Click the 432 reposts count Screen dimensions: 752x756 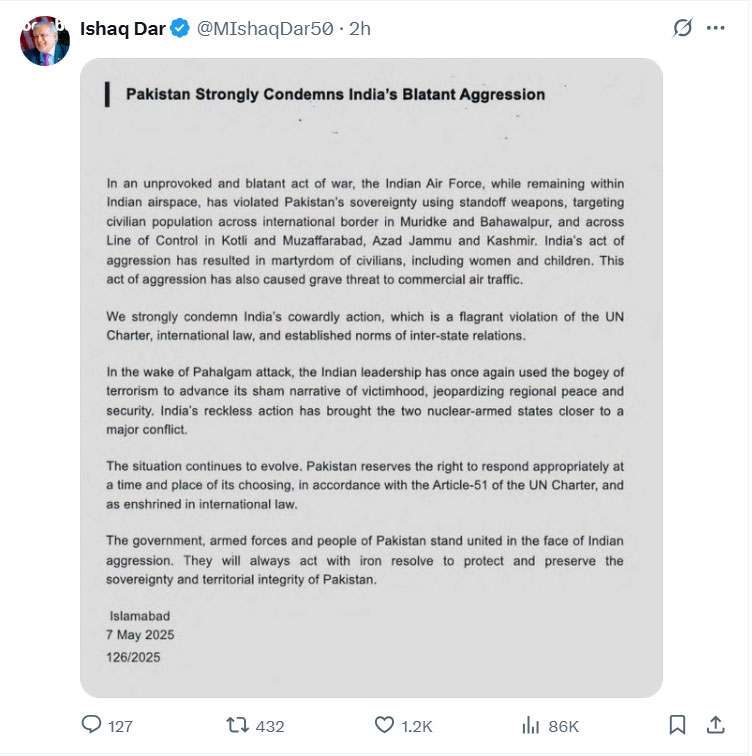click(270, 726)
